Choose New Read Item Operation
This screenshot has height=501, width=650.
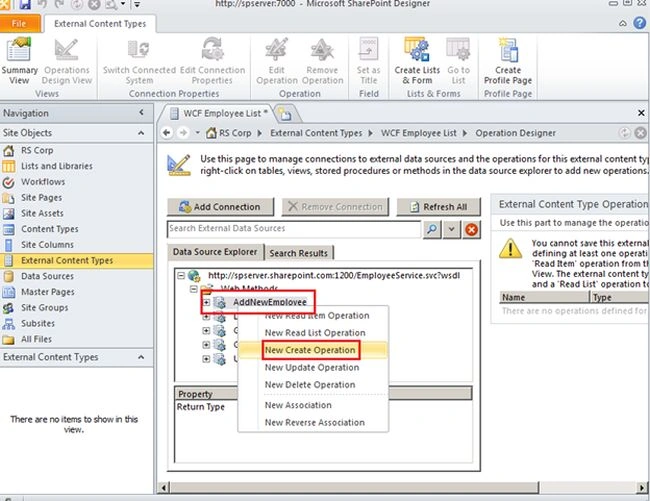[317, 316]
